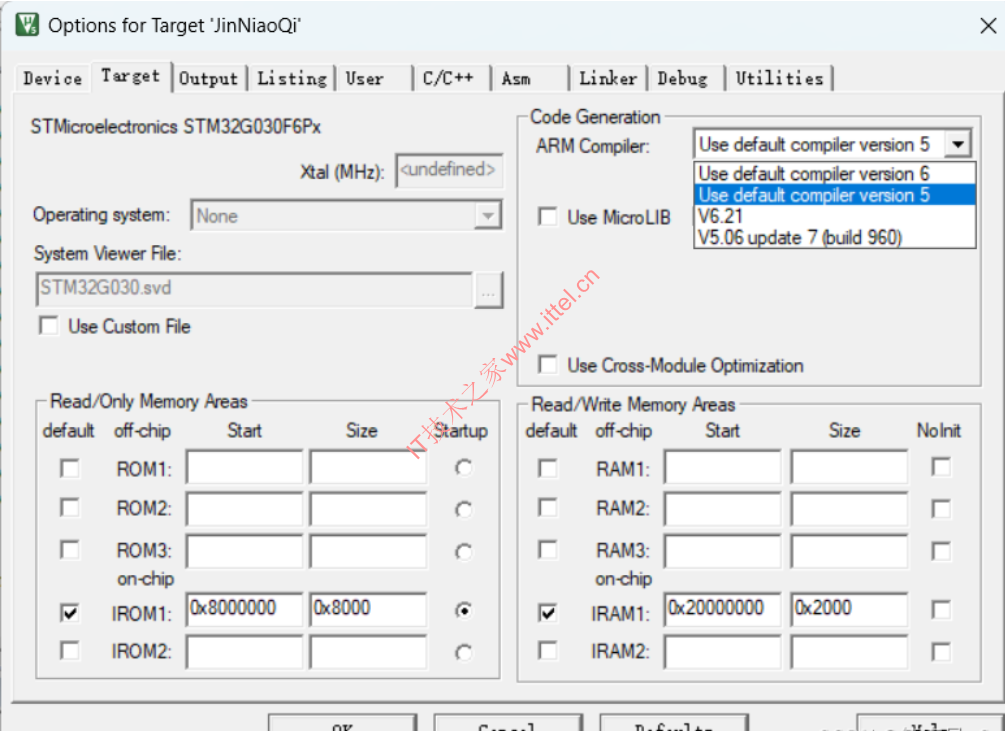The width and height of the screenshot is (1005, 731).
Task: Edit the IRAM1 Start address 0x20000000
Action: tap(722, 609)
